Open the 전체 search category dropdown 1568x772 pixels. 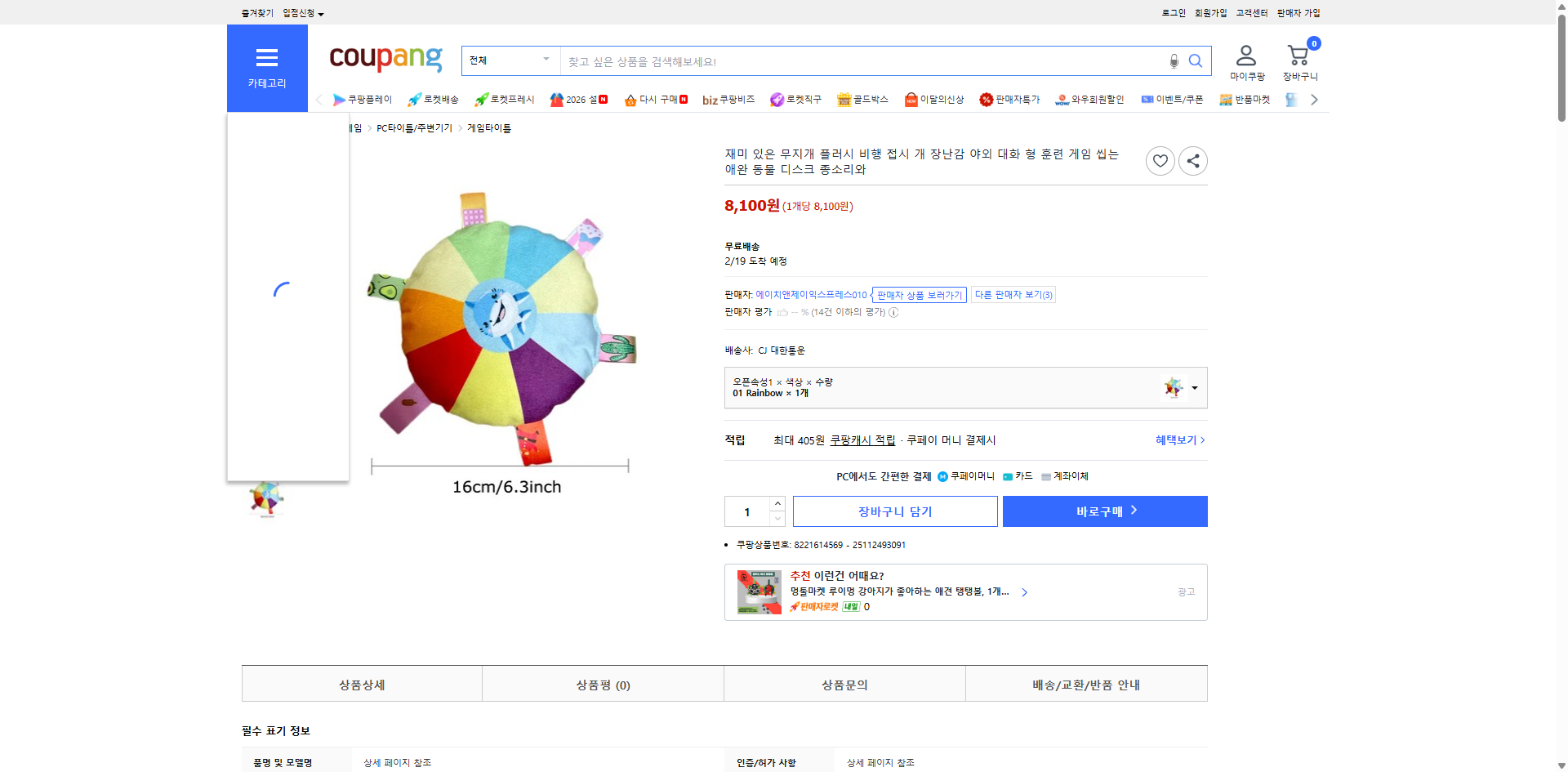click(510, 60)
